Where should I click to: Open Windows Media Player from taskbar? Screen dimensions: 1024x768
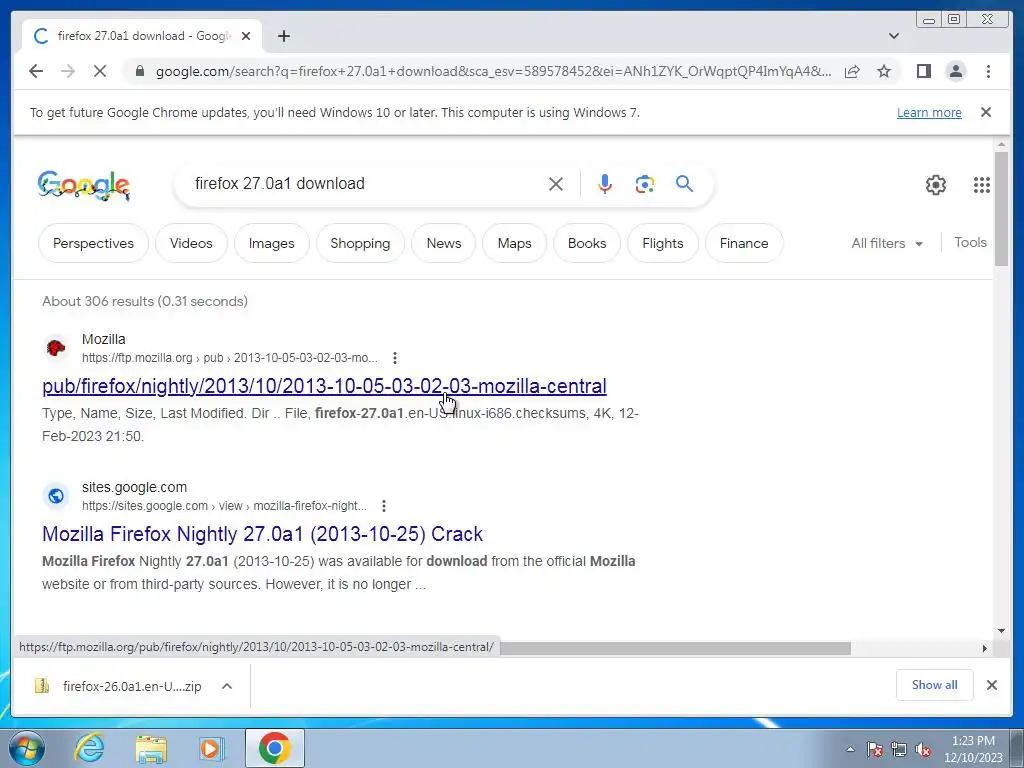212,748
